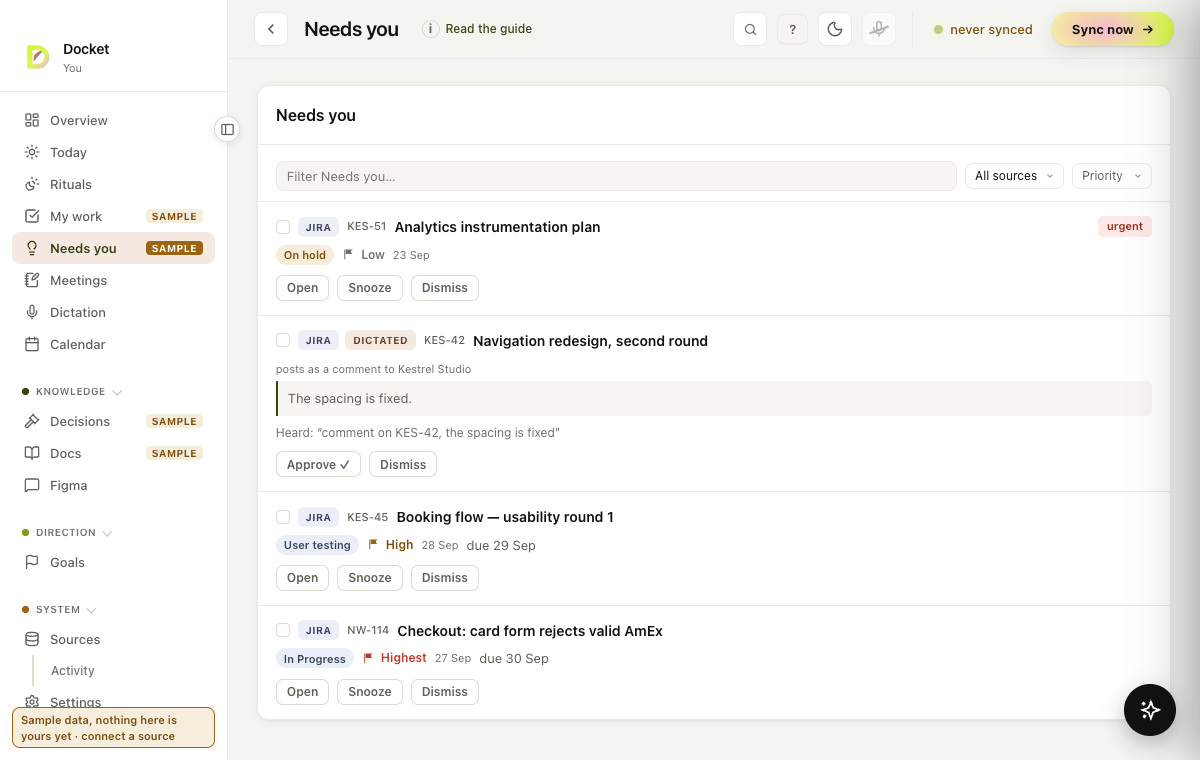This screenshot has height=760, width=1200.
Task: Click the Figma chat bubble icon
Action: point(32,485)
